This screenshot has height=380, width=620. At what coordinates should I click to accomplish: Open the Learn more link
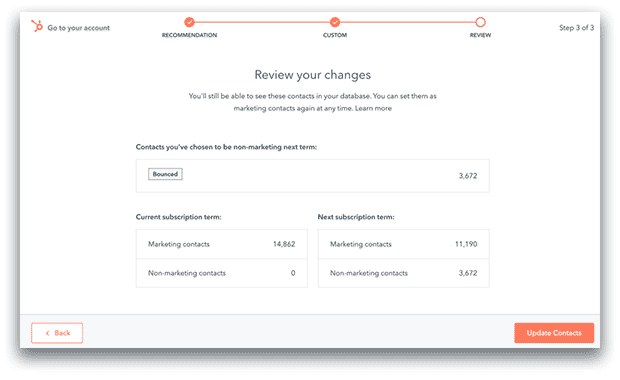coord(373,108)
